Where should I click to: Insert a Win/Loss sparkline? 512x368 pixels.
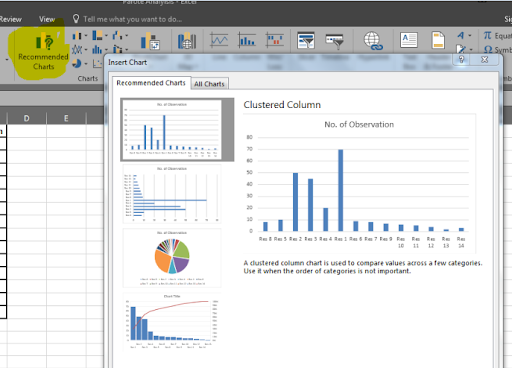(275, 40)
